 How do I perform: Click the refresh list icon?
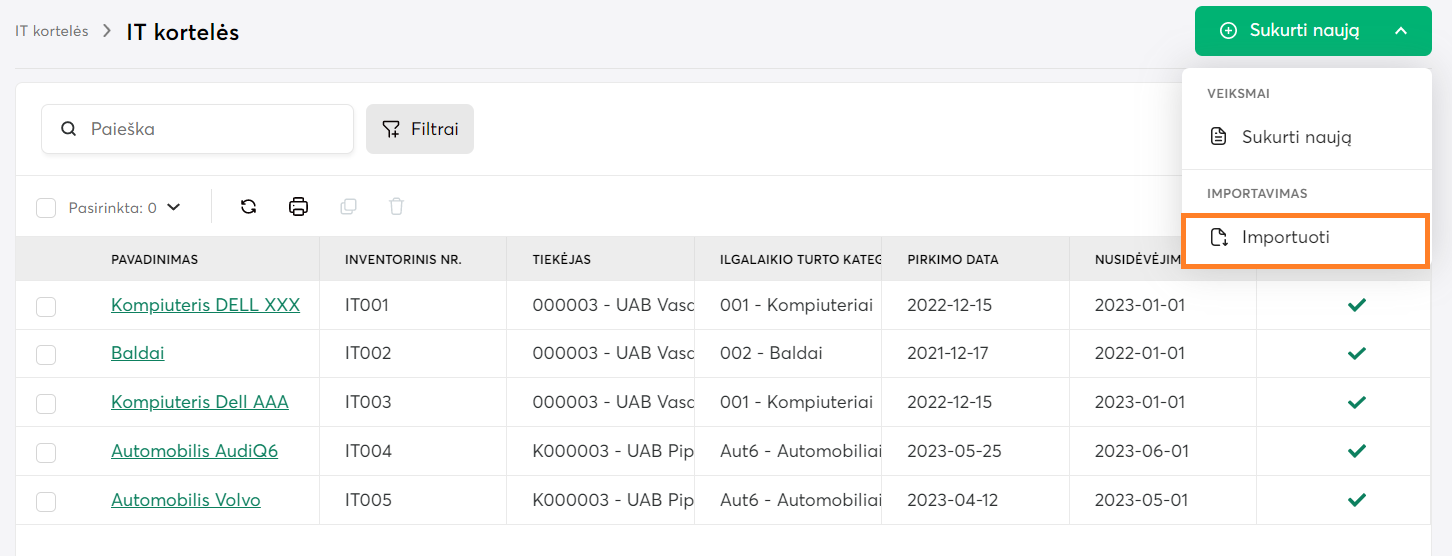249,207
